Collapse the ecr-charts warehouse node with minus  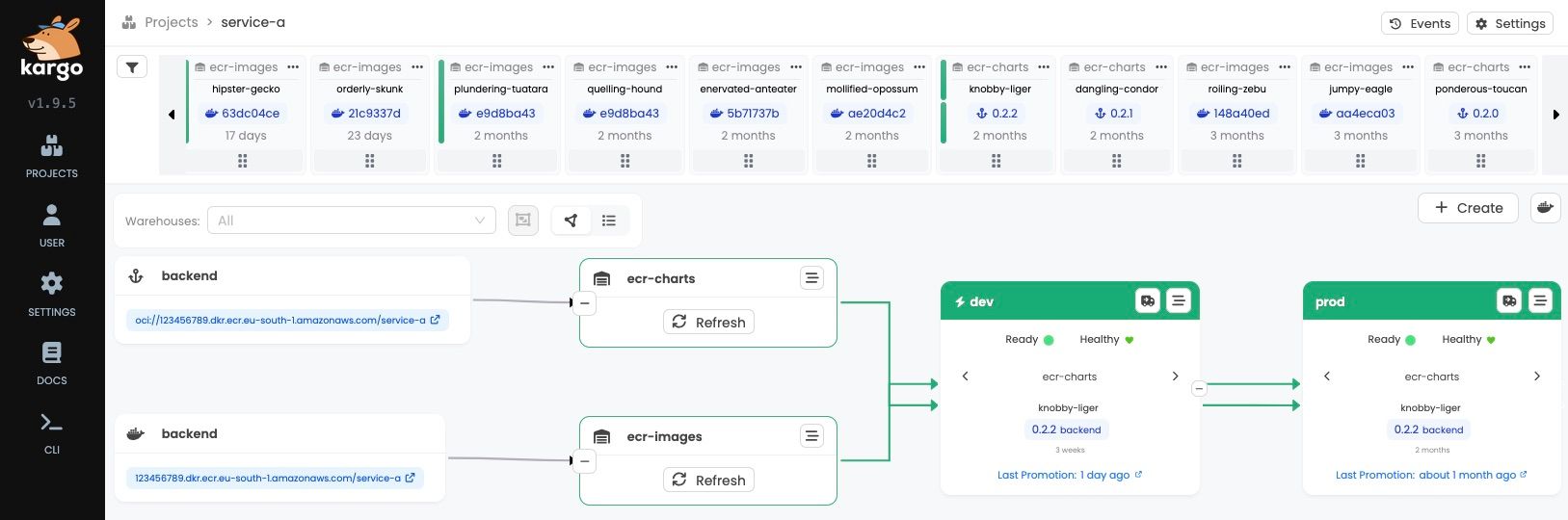coord(584,303)
